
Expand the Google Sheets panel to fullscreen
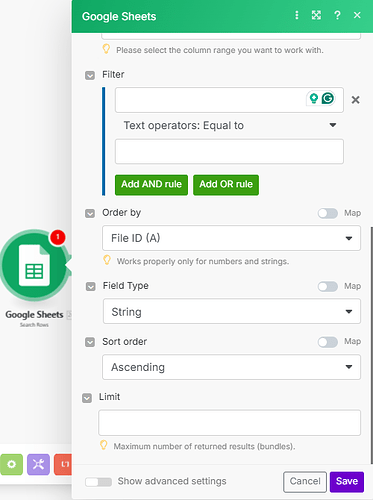[x=316, y=15]
